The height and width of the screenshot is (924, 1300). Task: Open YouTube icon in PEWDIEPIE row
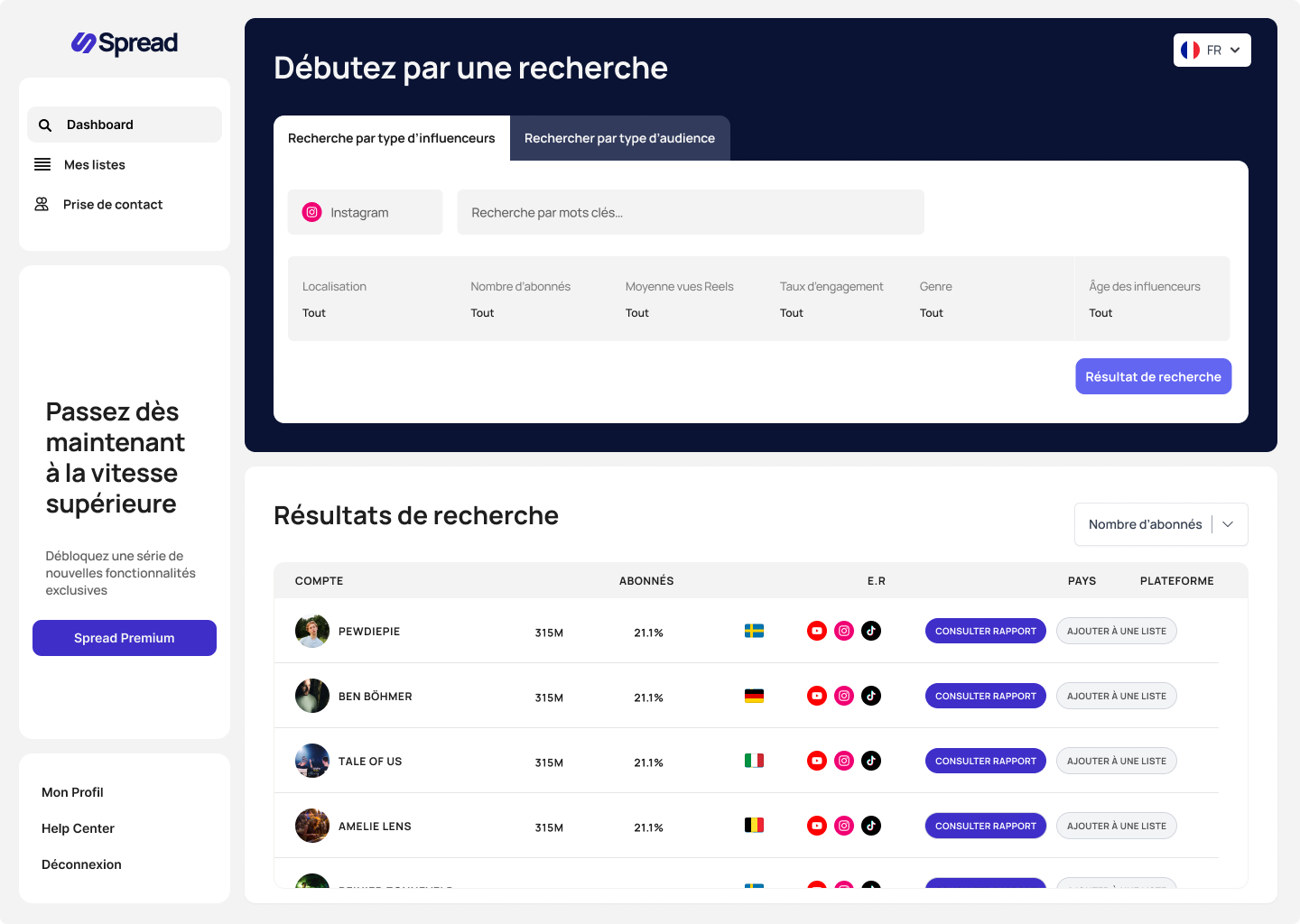pos(817,631)
